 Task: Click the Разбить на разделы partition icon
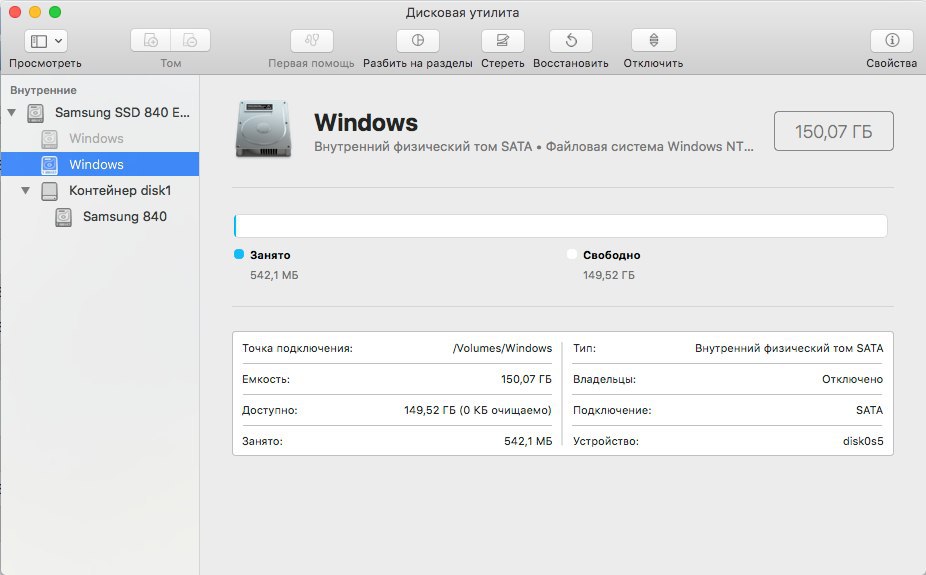pos(418,41)
